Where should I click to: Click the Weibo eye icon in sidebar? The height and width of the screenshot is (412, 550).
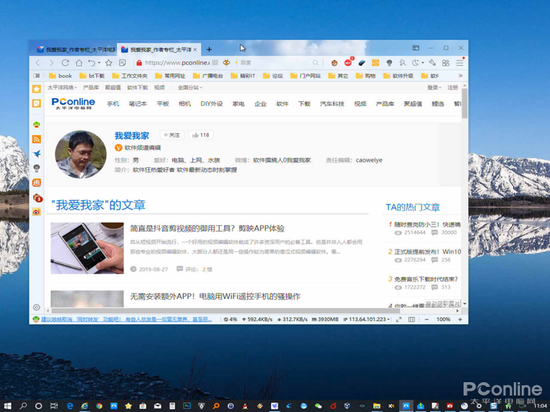(36, 212)
